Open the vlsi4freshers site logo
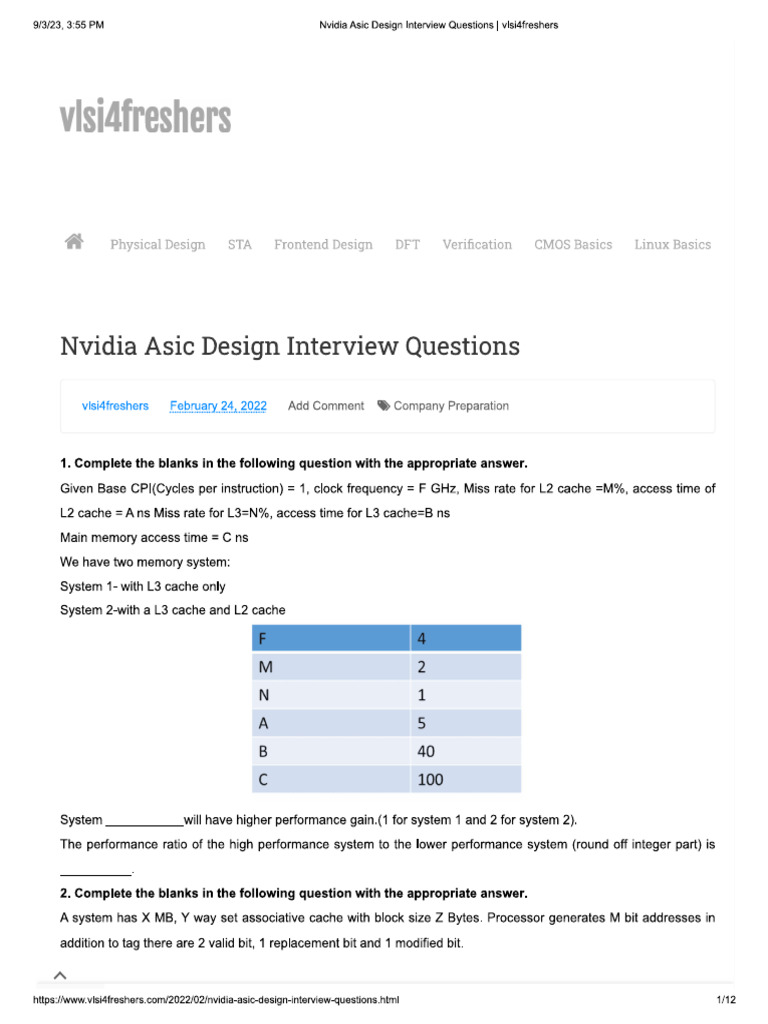This screenshot has width=768, height=1024. point(146,117)
